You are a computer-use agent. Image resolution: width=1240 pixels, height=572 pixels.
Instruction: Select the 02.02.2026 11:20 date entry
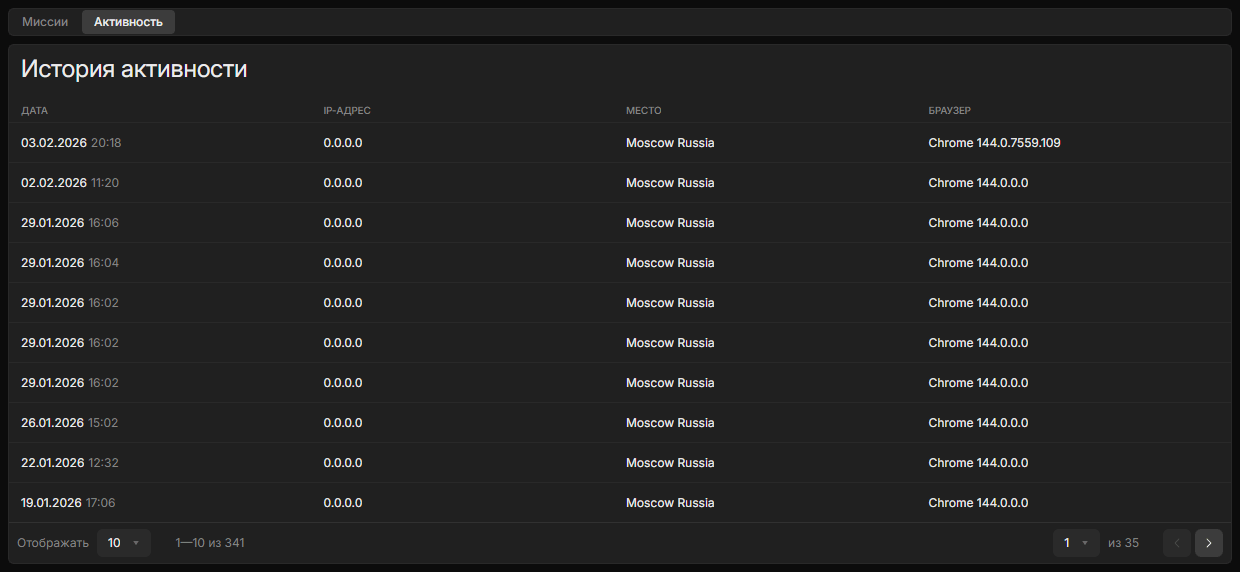(x=71, y=183)
